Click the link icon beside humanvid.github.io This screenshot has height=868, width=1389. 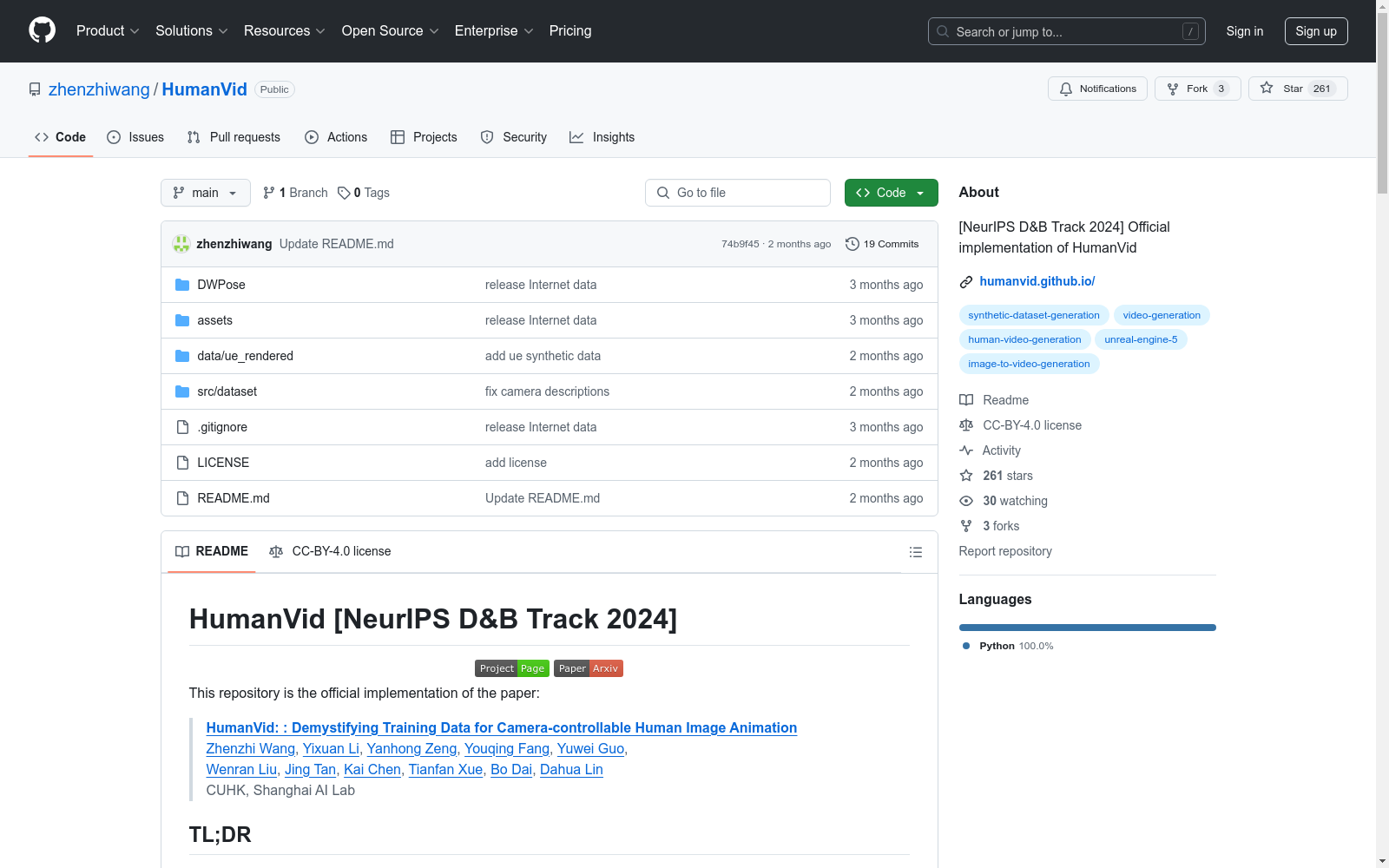pos(966,281)
